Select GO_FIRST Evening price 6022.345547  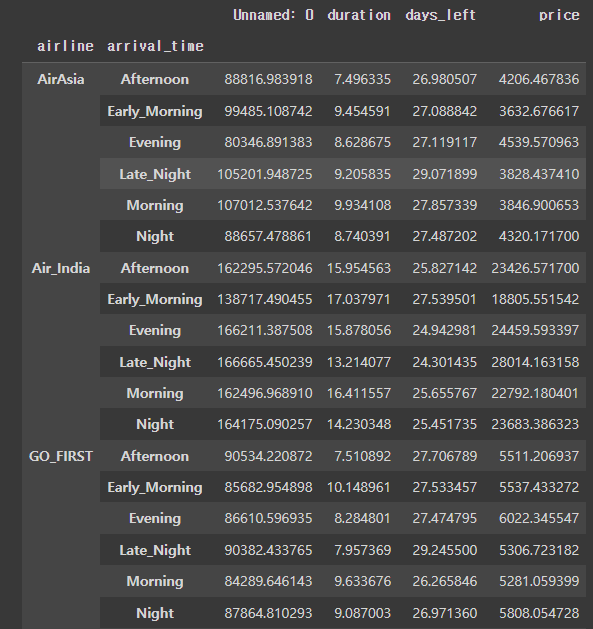click(539, 518)
